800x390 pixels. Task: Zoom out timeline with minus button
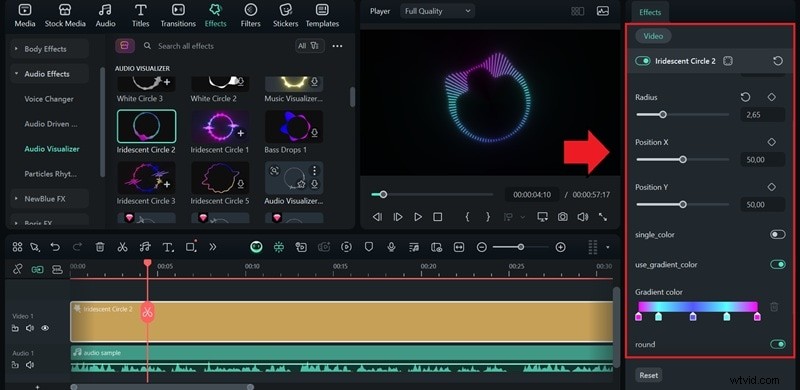481,247
